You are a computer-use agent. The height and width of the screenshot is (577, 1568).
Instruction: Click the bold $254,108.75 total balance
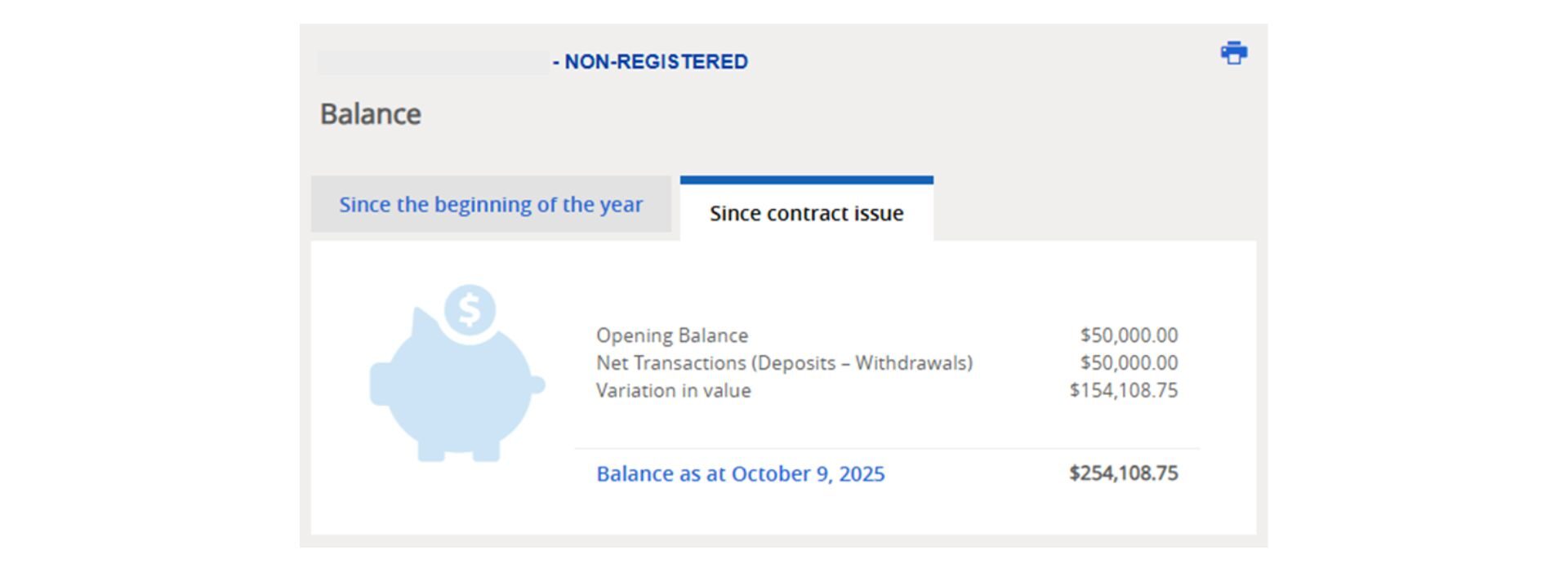pos(1124,473)
